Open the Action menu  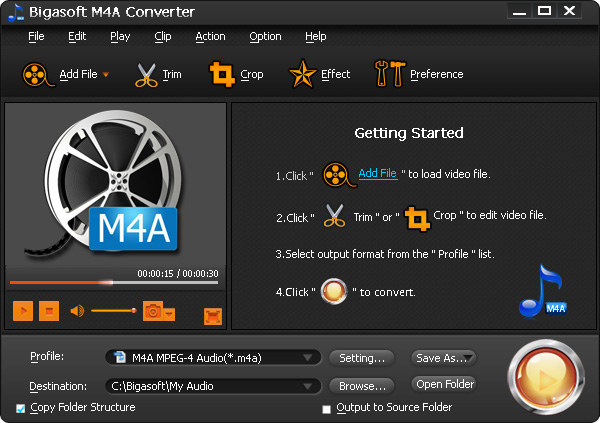click(x=210, y=36)
